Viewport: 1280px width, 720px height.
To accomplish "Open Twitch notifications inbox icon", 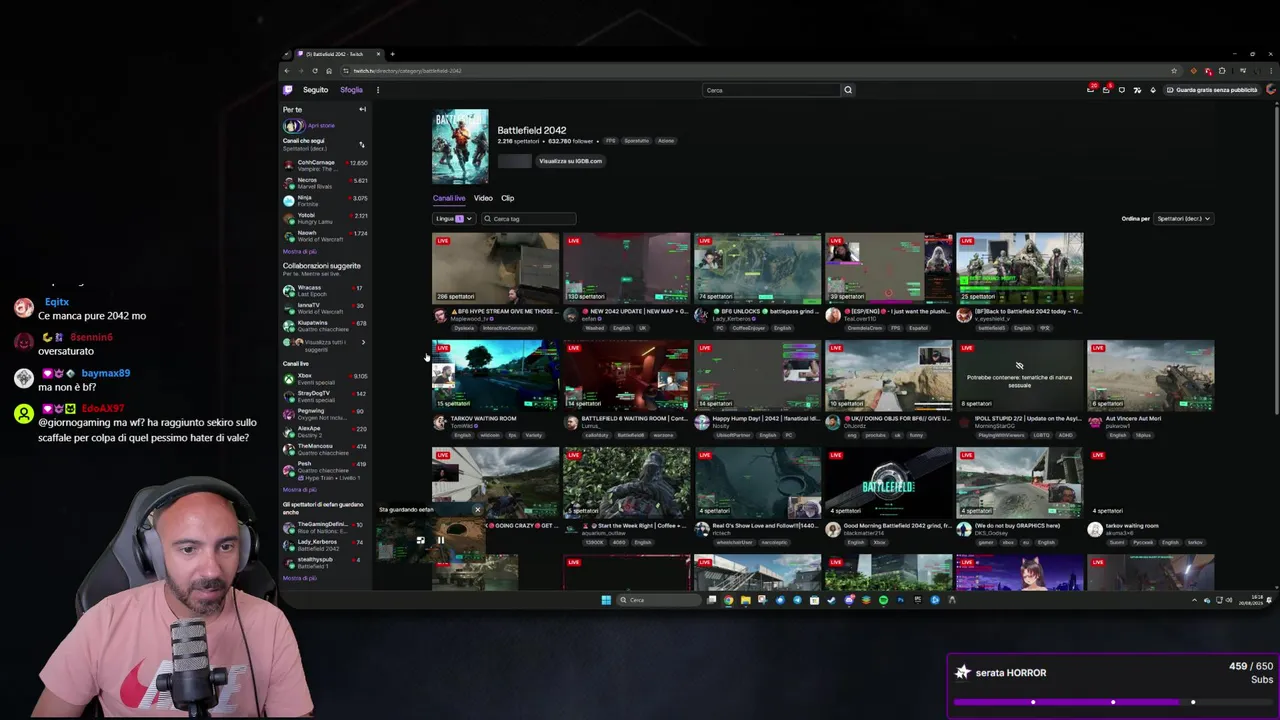I will [1091, 90].
